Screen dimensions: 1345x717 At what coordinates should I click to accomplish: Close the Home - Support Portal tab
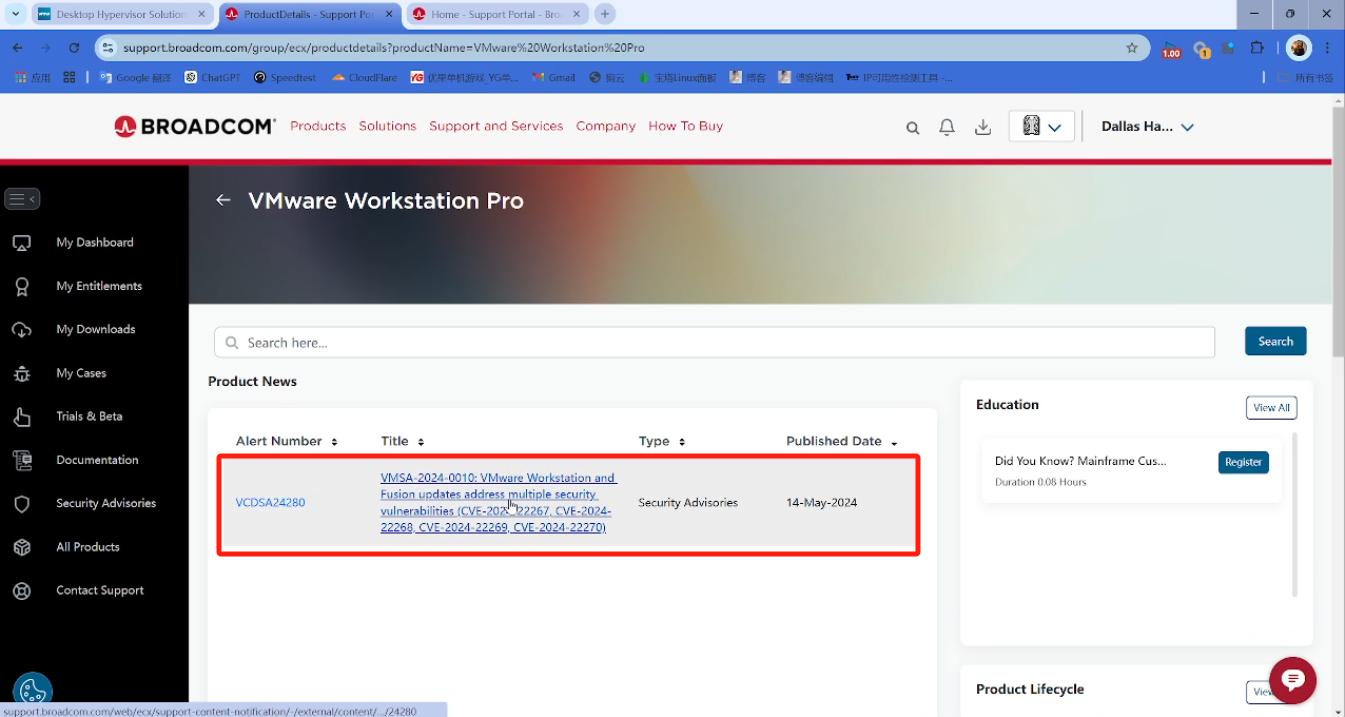577,14
